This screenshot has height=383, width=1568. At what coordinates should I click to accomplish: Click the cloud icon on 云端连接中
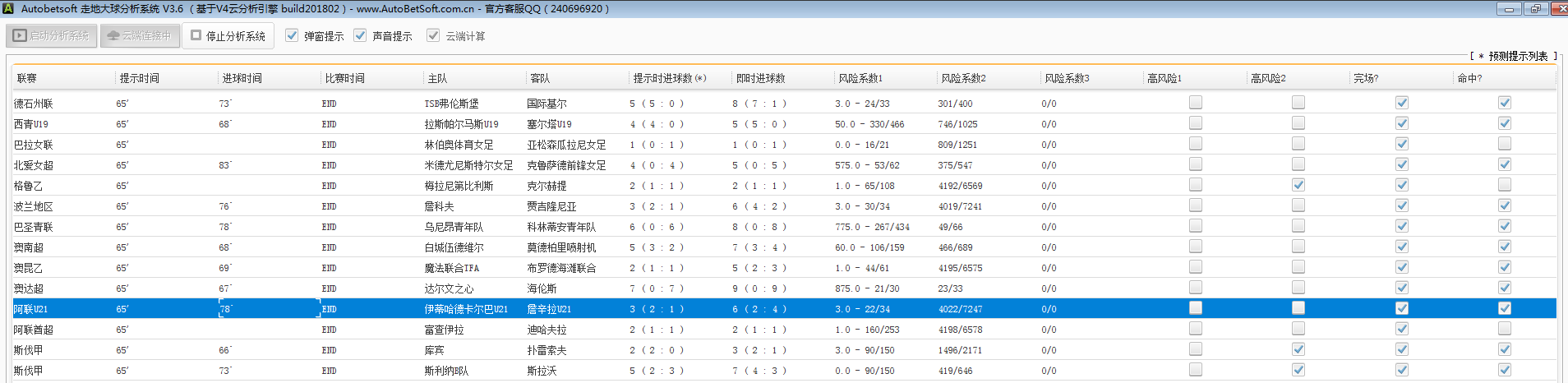113,36
